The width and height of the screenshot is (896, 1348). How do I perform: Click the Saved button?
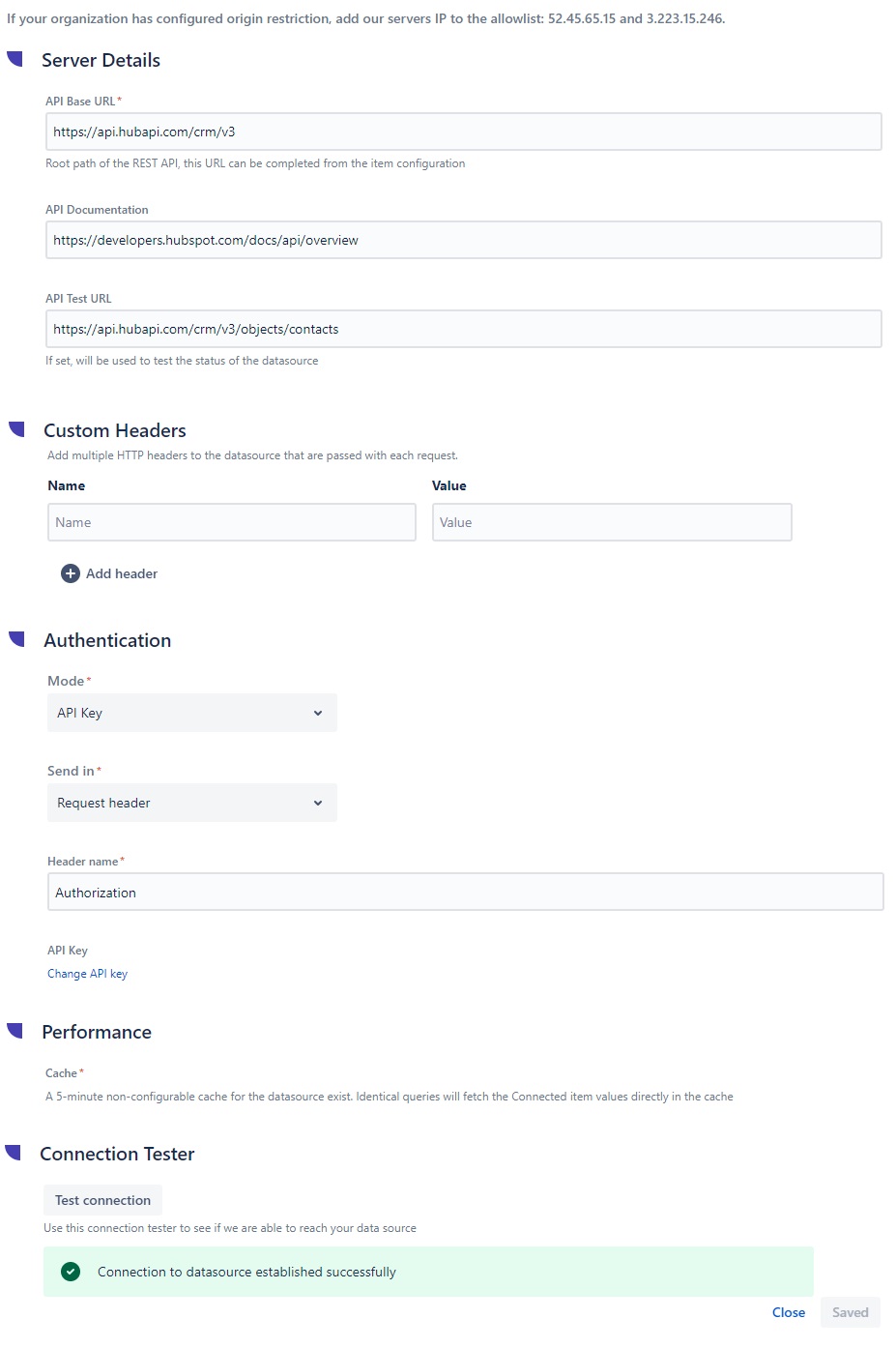point(850,1312)
